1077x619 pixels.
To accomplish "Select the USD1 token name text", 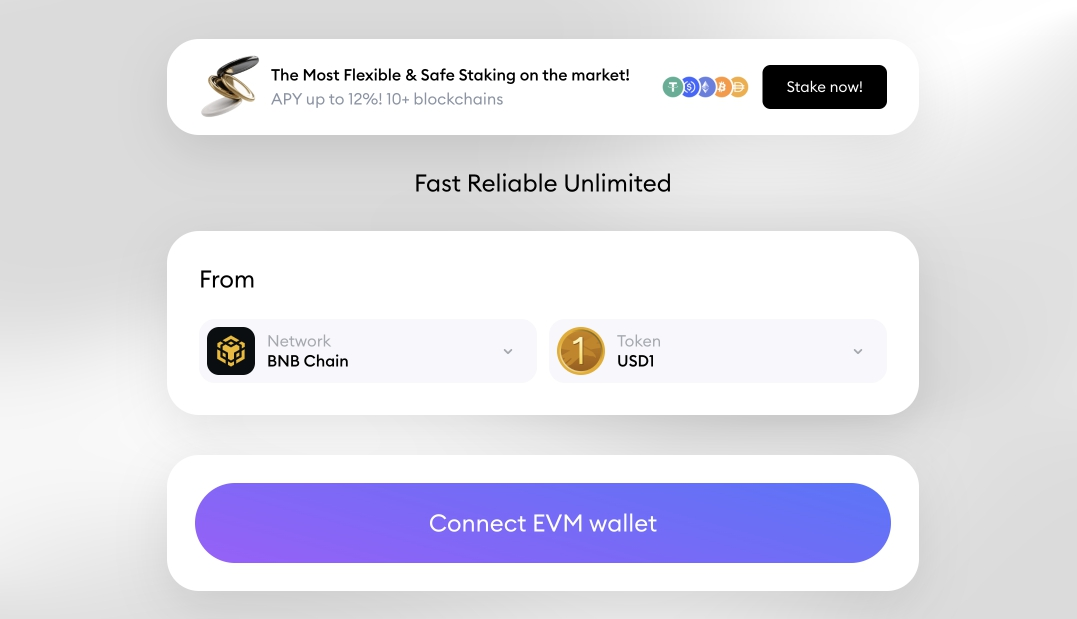I will click(x=636, y=361).
